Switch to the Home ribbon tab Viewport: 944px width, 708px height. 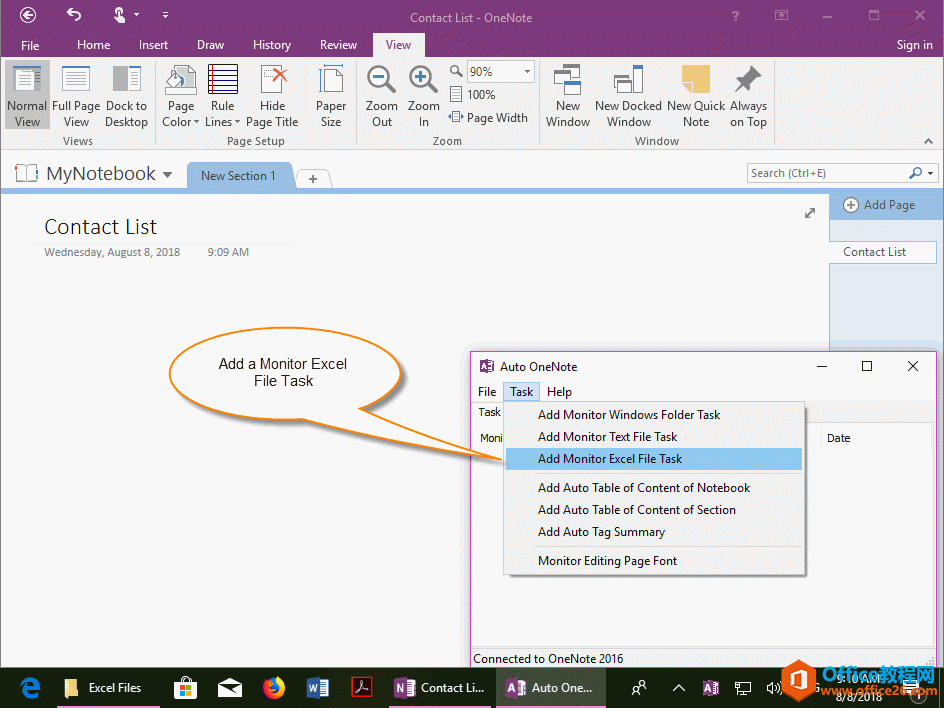(x=93, y=45)
